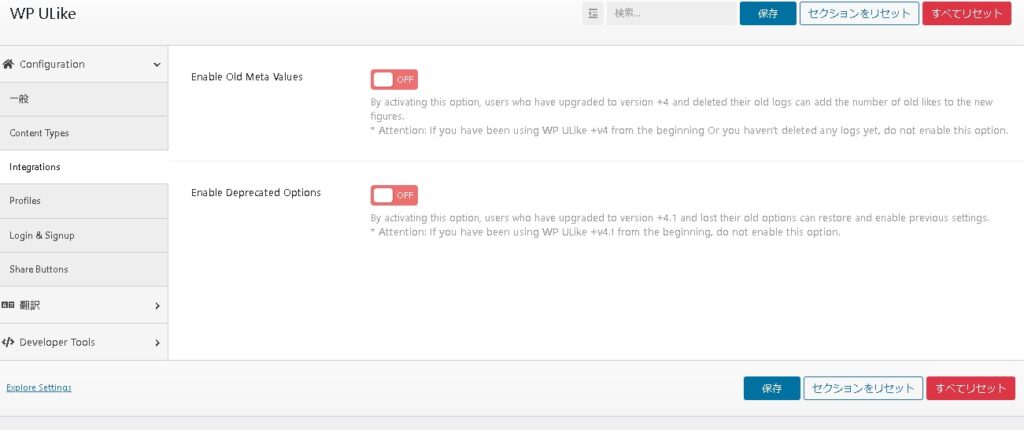Go to Login & Signup tab
Screen dimensions: 1024x430
click(x=42, y=235)
